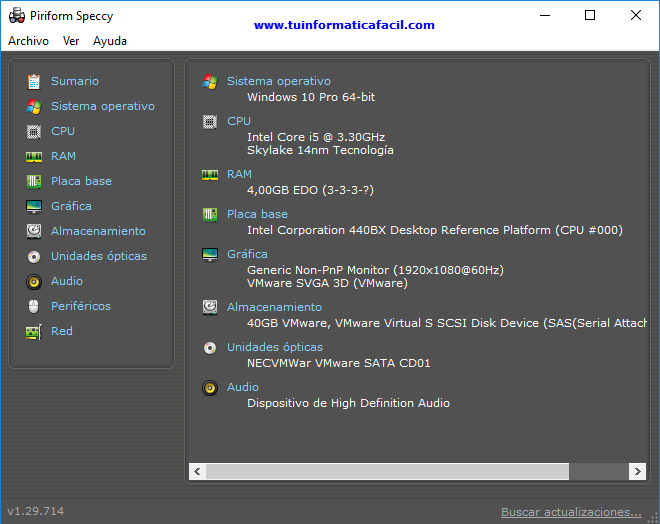Click the Audio heading link in summary
The height and width of the screenshot is (524, 660).
click(242, 387)
